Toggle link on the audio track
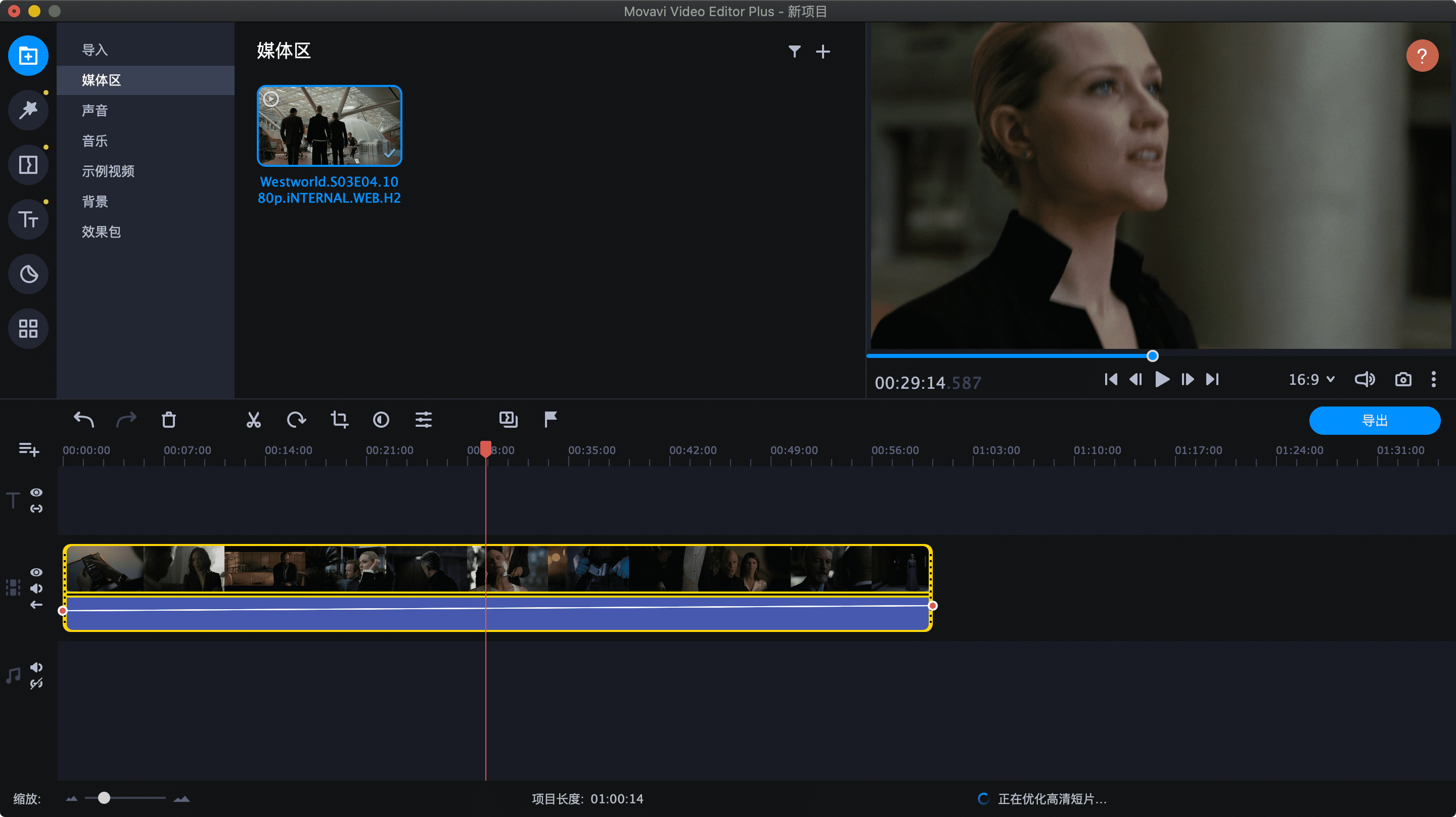 36,684
